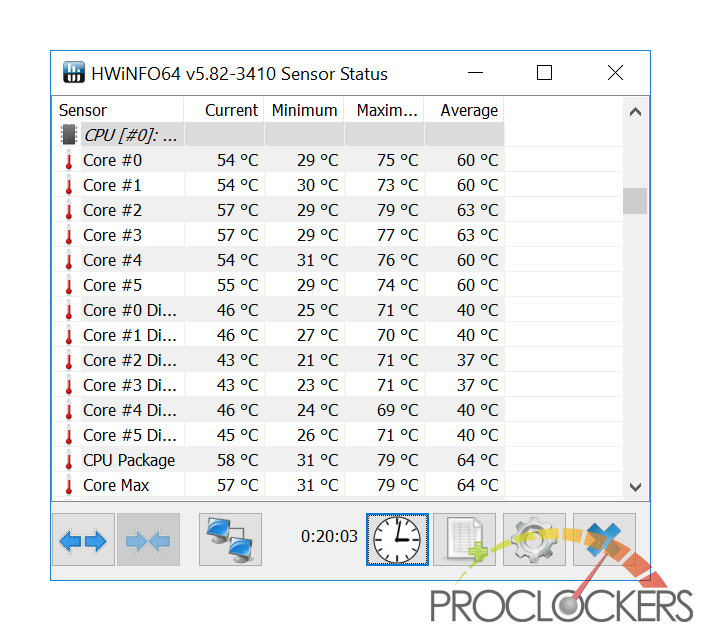
Task: Click the Minimum column header
Action: click(304, 110)
